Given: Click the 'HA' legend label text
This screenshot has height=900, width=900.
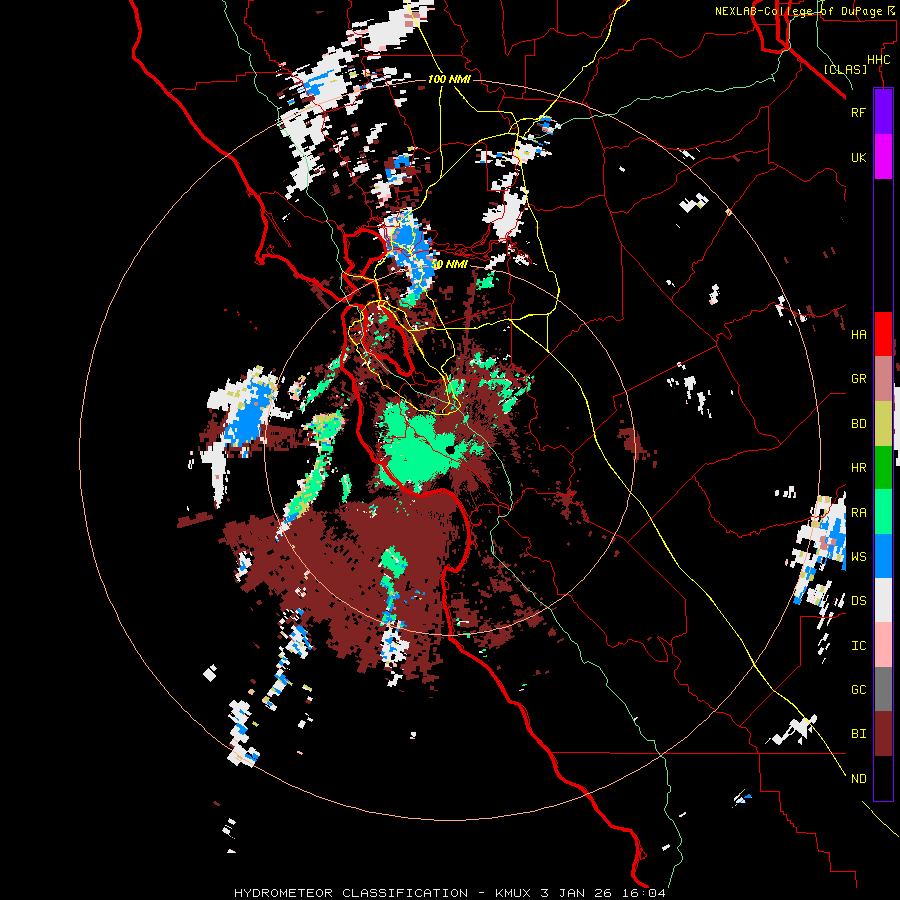Looking at the screenshot, I should click(x=858, y=335).
